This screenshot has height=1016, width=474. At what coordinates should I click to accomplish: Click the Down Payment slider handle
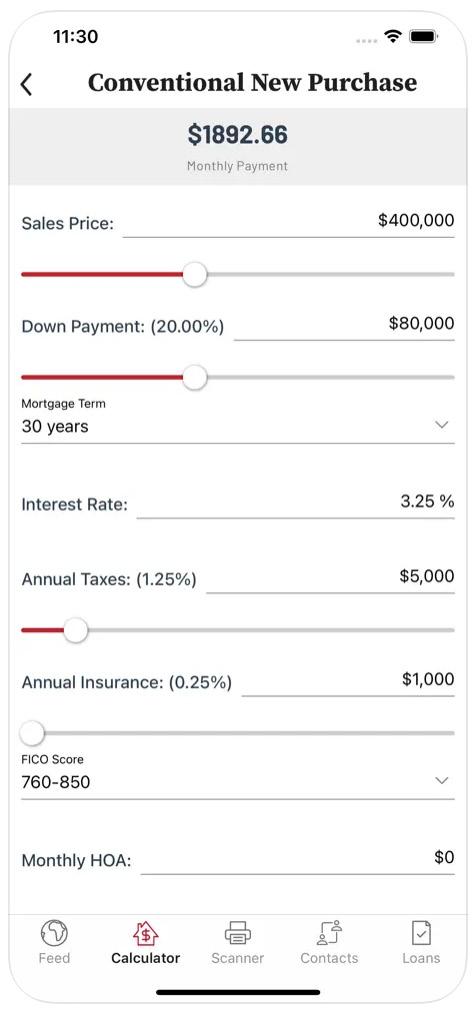point(194,378)
